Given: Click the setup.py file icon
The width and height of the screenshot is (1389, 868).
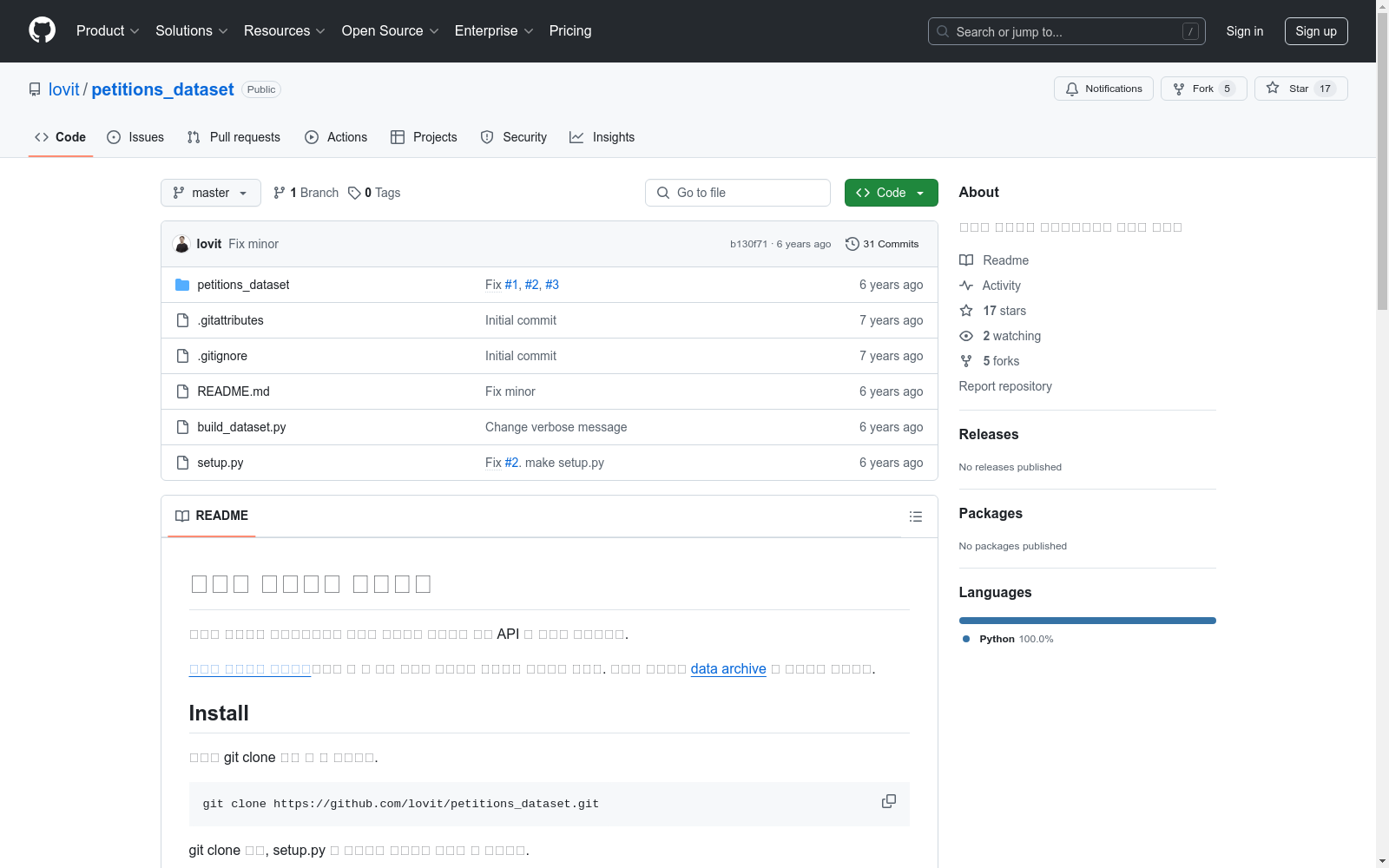Looking at the screenshot, I should point(182,463).
